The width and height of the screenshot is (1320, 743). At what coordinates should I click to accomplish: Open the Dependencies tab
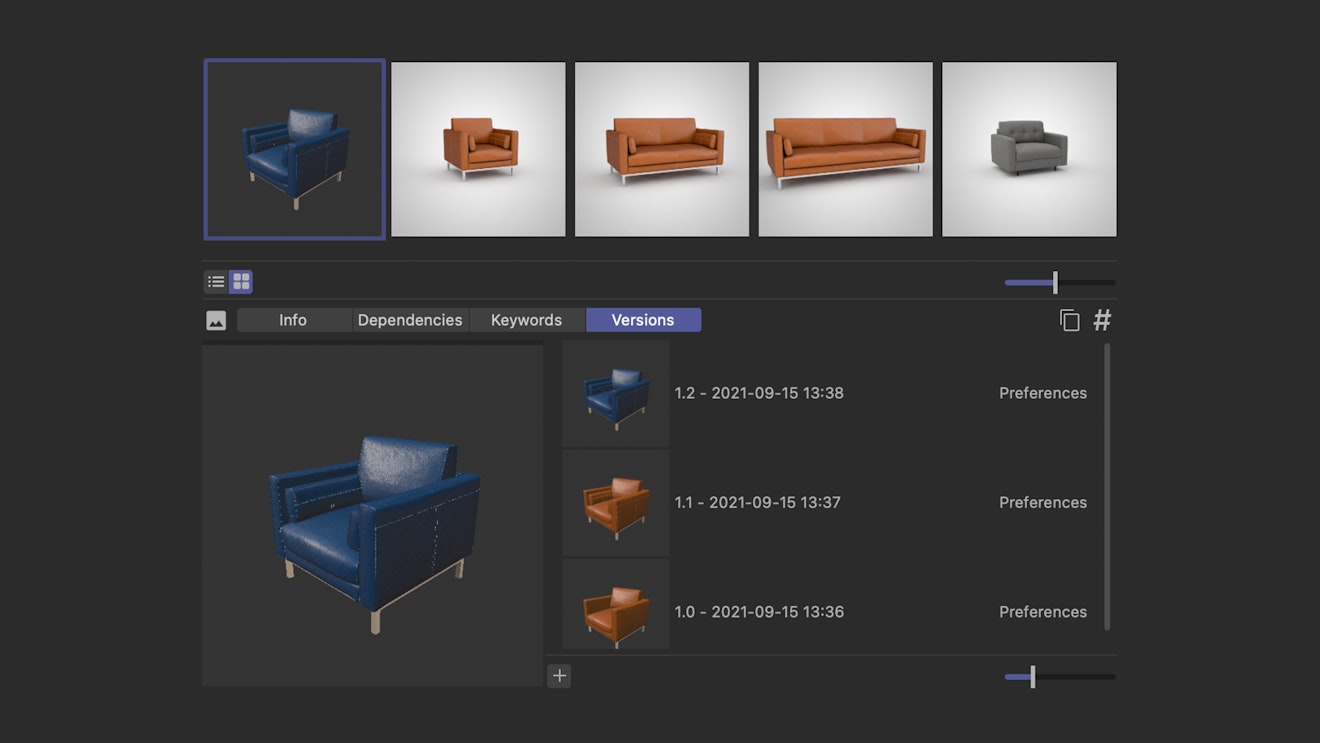(409, 320)
